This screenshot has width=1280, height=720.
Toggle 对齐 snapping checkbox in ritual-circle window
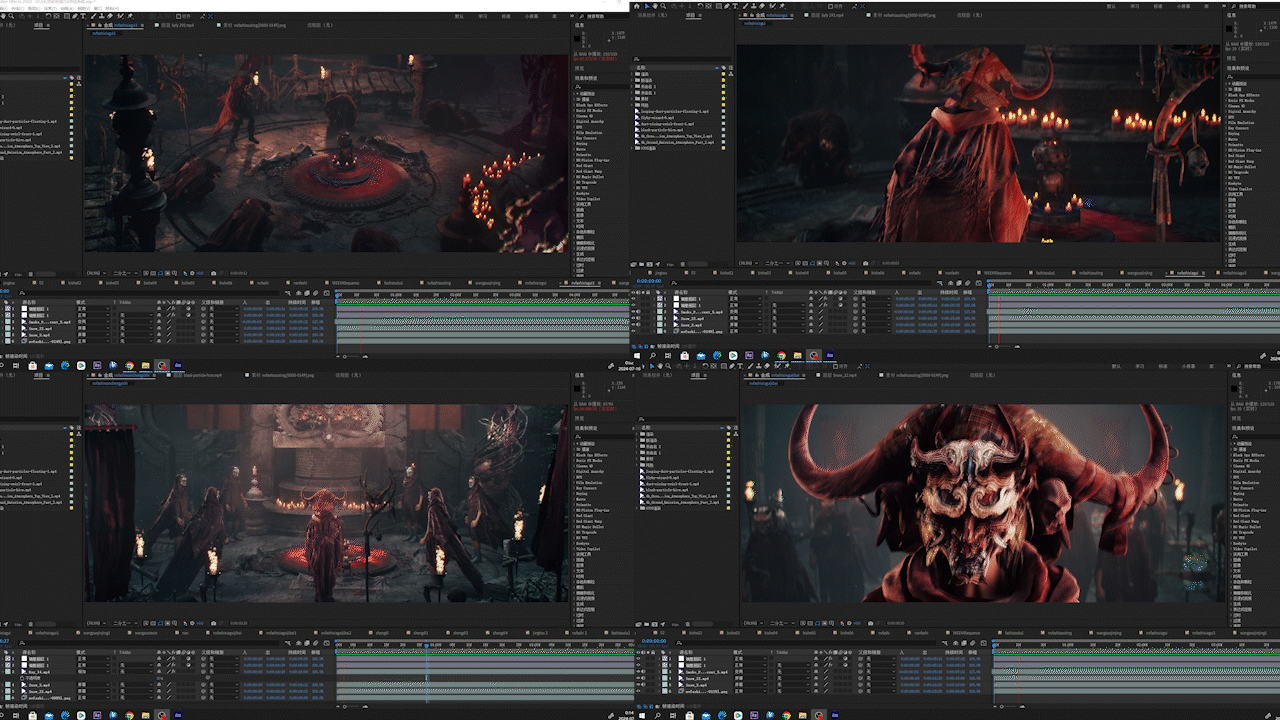178,16
